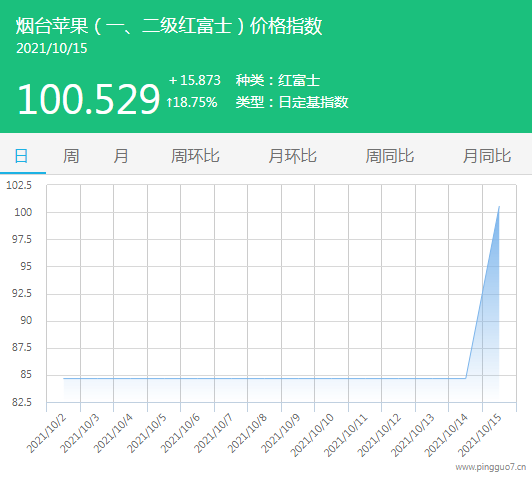The height and width of the screenshot is (477, 532).
Task: Open the 周环比 tab
Action: tap(195, 156)
